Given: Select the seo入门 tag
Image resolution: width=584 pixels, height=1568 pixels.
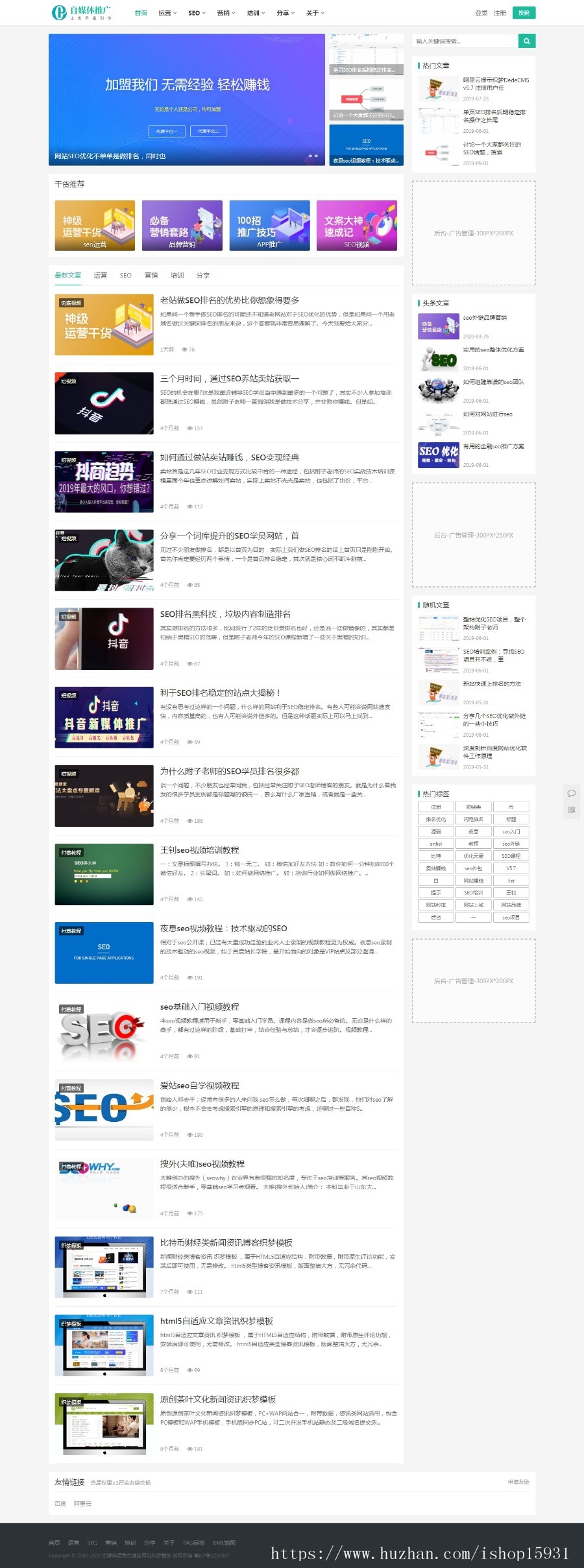Looking at the screenshot, I should [x=511, y=831].
